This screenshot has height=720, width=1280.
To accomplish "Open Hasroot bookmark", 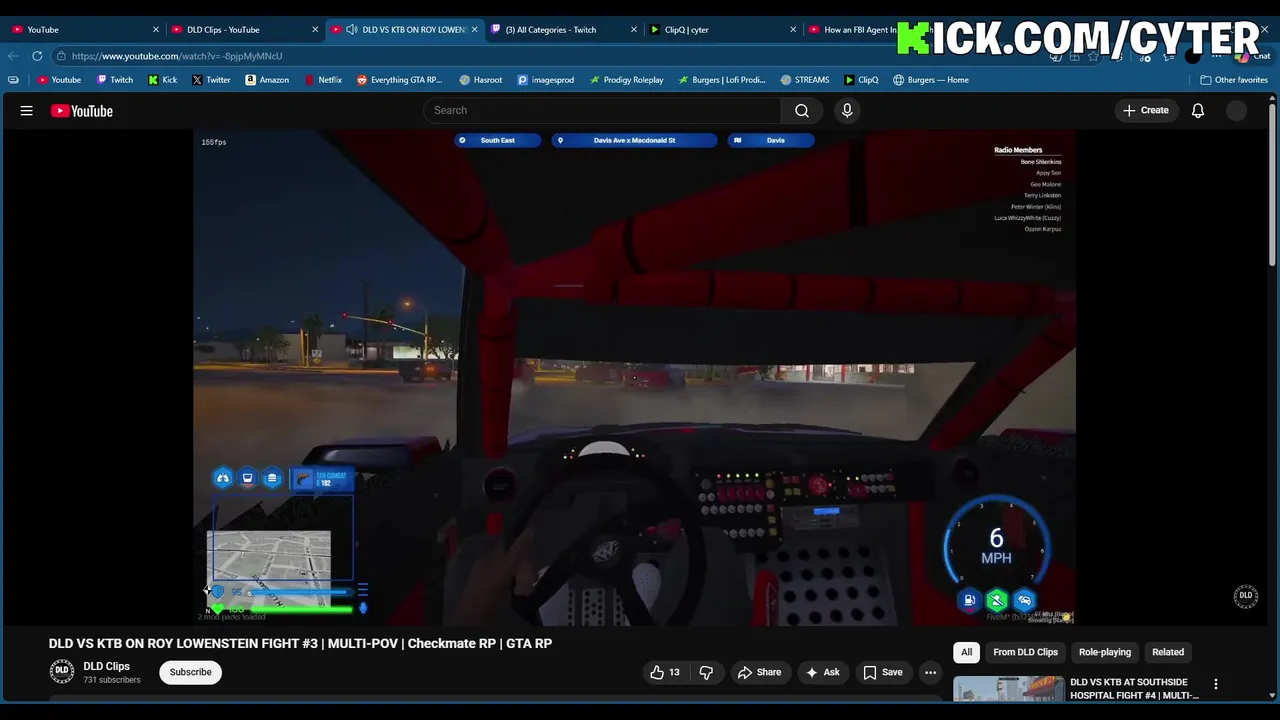I will tap(481, 80).
